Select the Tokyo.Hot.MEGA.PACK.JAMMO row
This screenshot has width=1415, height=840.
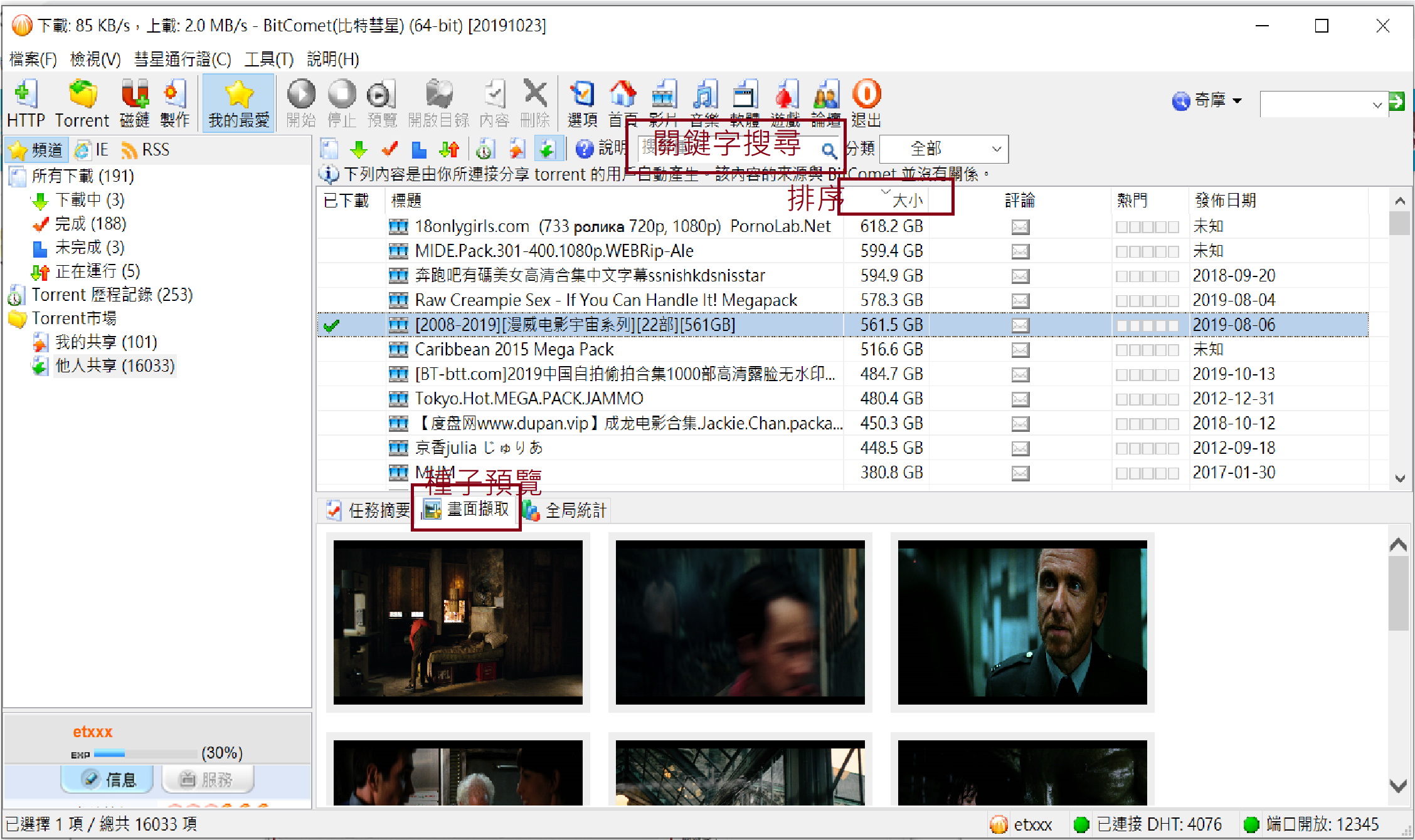pyautogui.click(x=842, y=399)
